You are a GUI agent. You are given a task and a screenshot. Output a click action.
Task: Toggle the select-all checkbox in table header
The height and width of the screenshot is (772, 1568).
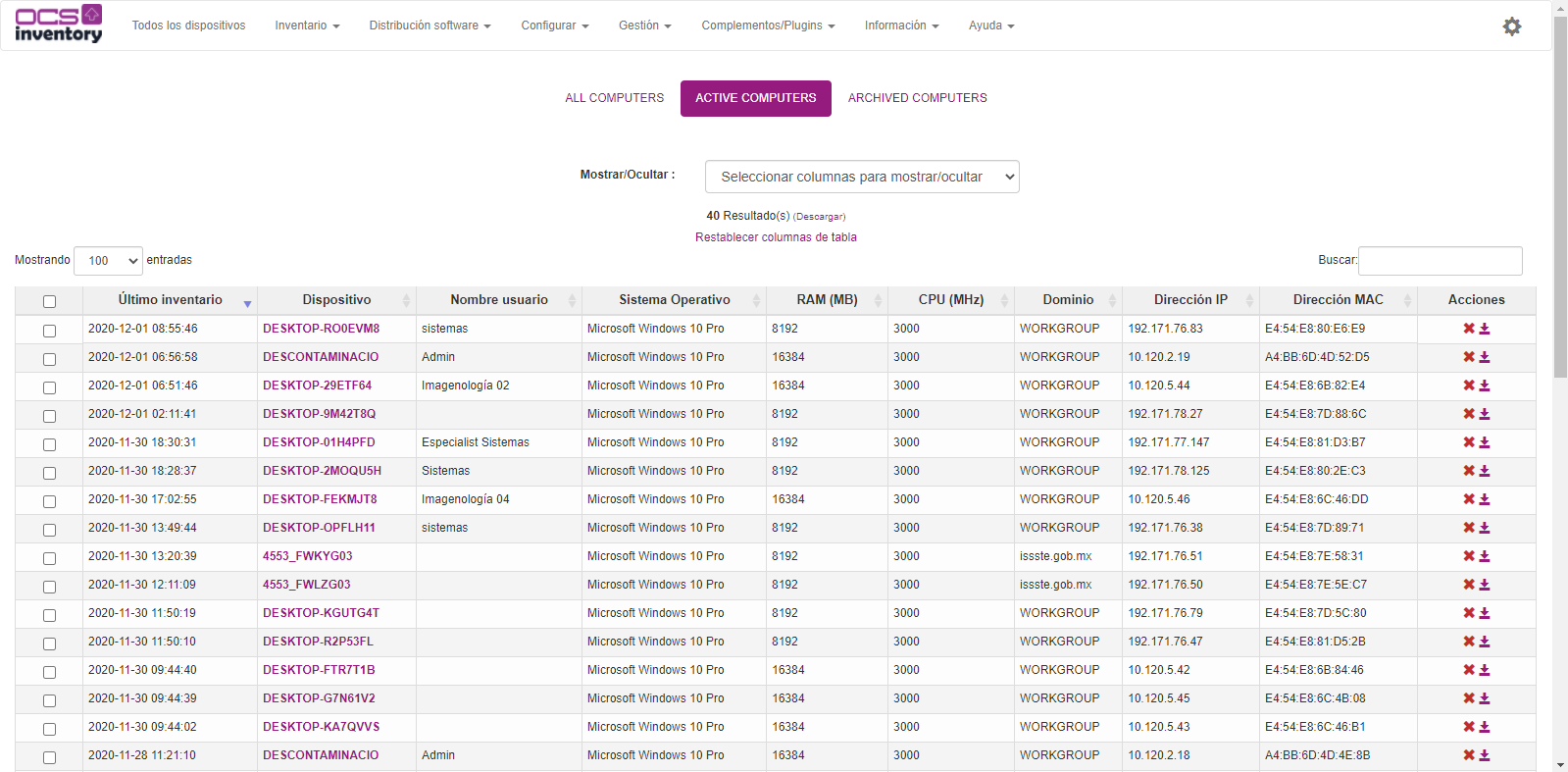pyautogui.click(x=49, y=301)
